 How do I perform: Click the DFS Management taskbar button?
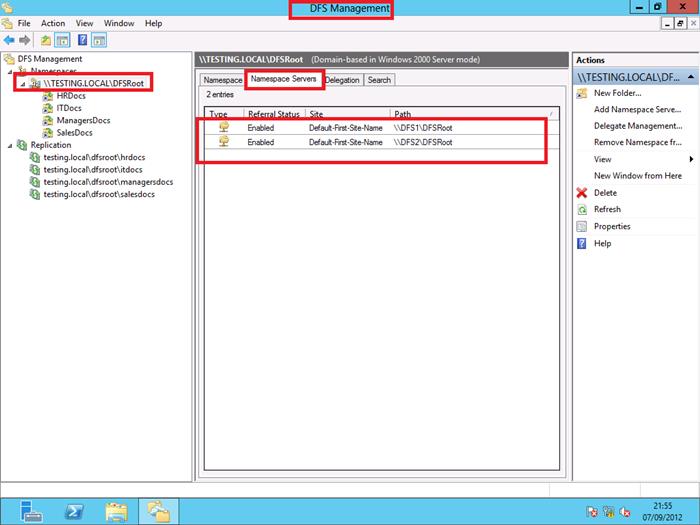coord(158,512)
